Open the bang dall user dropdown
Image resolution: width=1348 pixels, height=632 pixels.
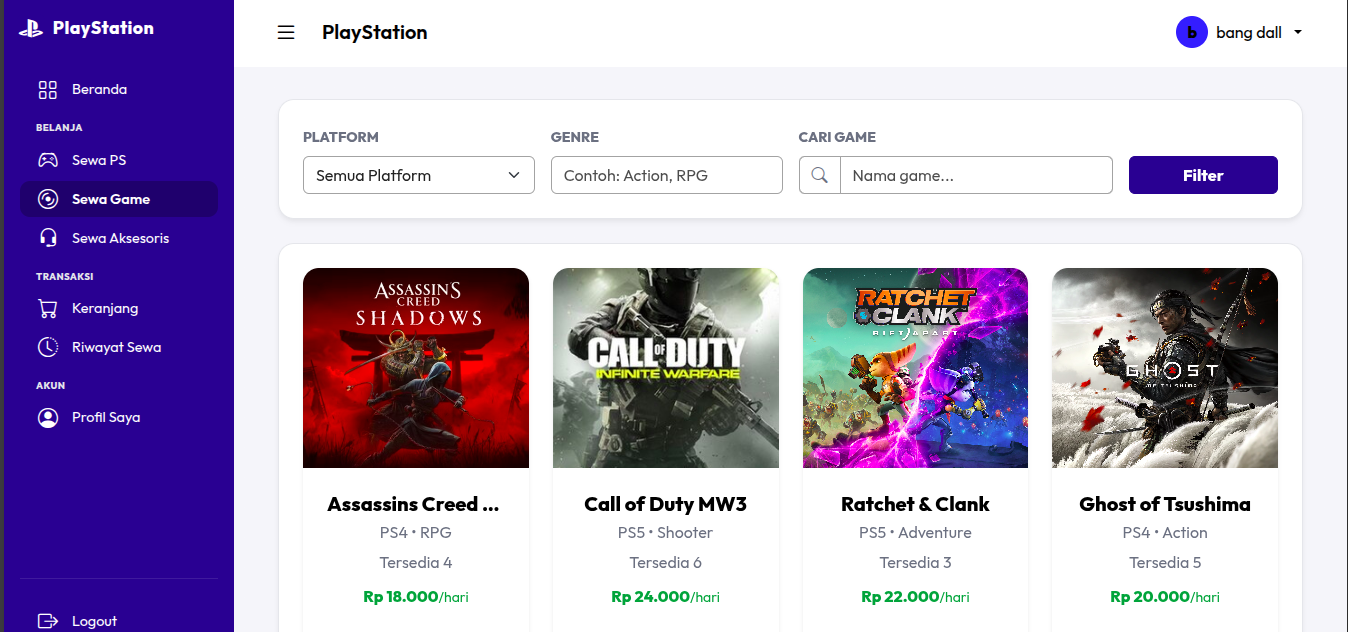(x=1240, y=32)
